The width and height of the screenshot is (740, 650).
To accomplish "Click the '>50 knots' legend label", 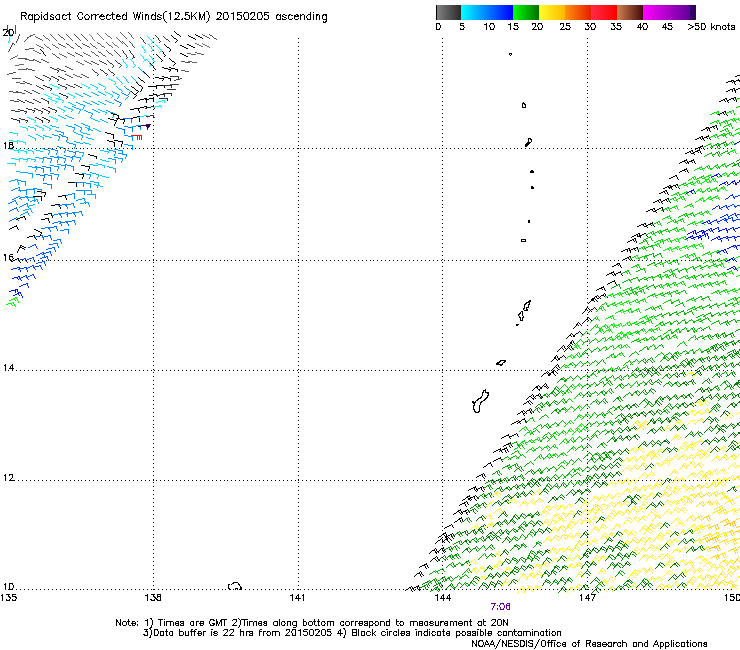I will 711,27.
